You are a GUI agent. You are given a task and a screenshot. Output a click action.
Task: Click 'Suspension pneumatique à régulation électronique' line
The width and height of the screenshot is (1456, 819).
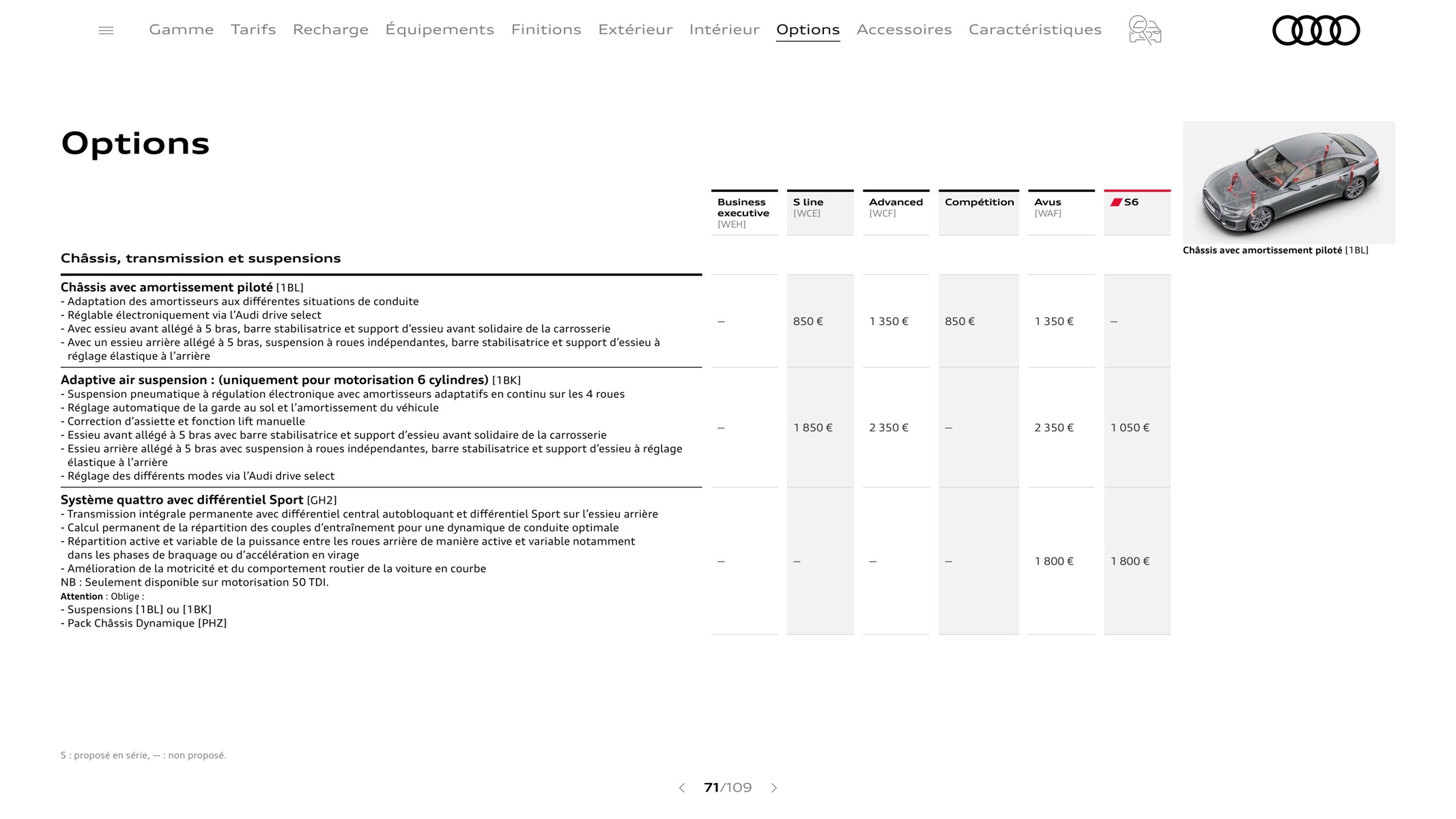[343, 394]
